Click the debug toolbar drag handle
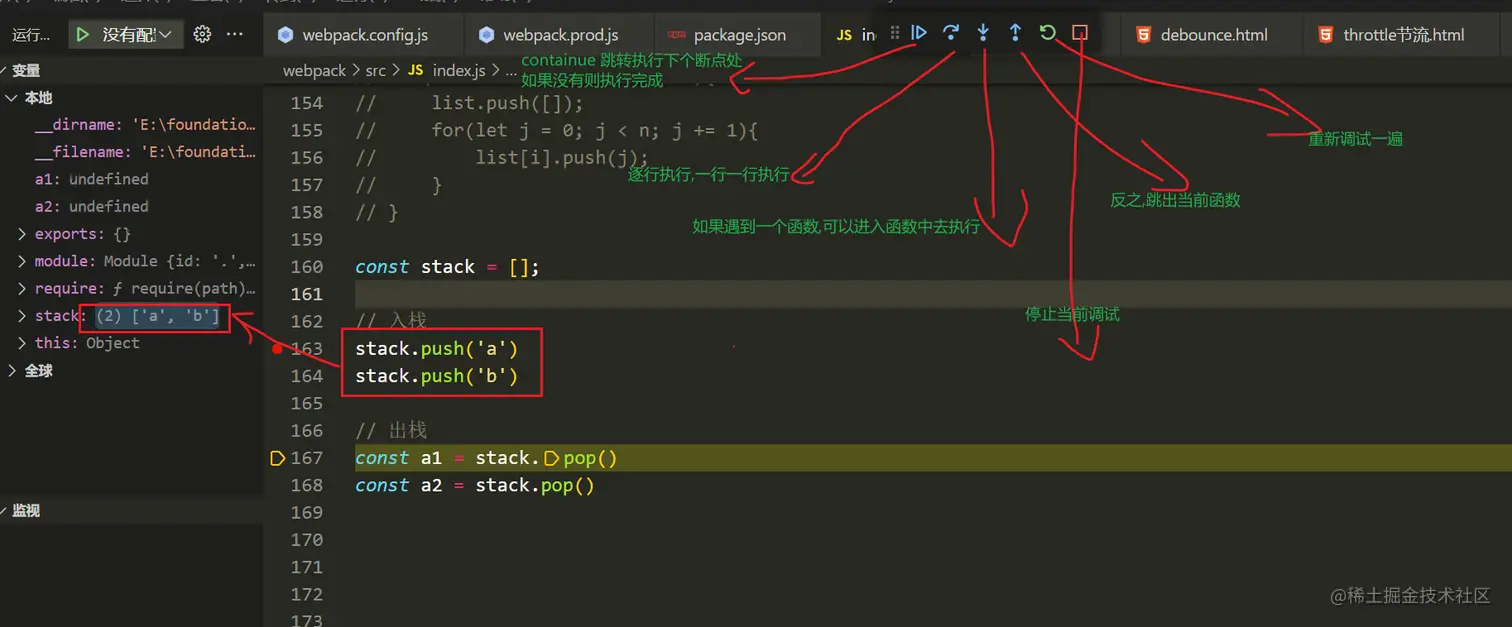 (895, 33)
